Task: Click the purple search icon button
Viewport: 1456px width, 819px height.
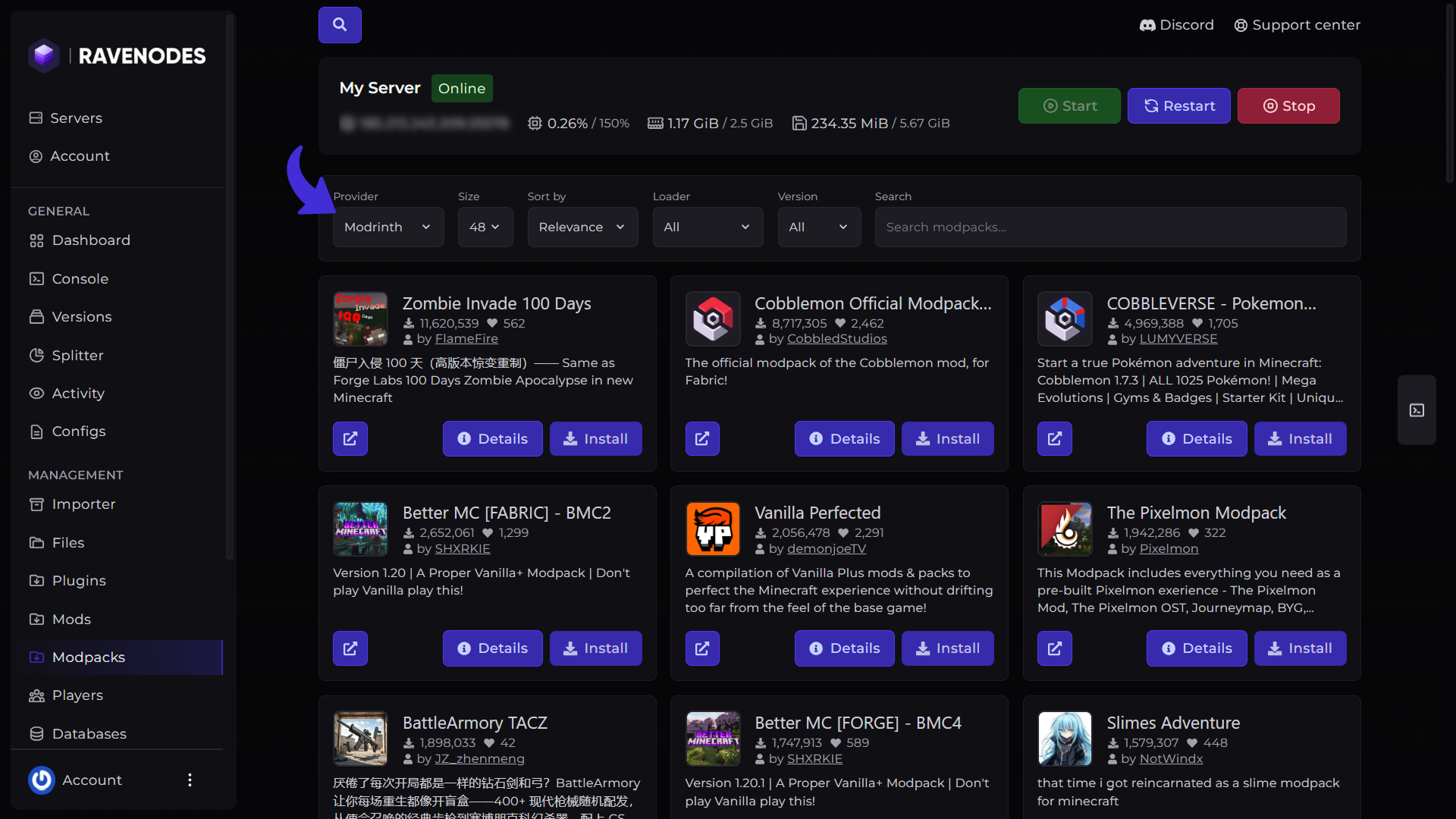Action: click(x=340, y=25)
